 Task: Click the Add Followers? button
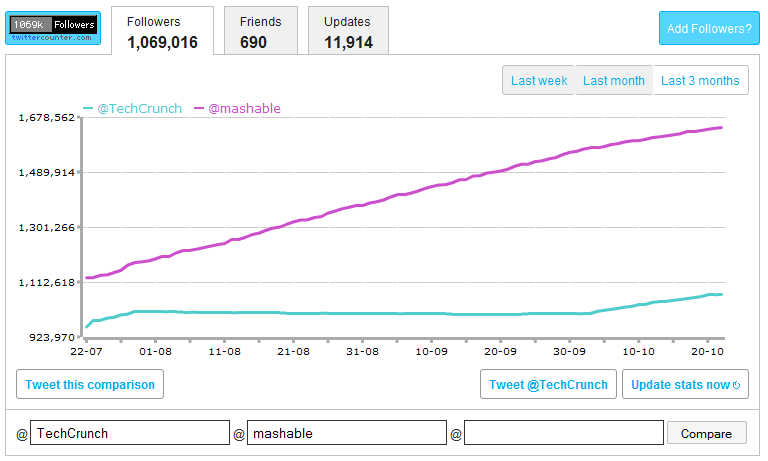tap(709, 28)
